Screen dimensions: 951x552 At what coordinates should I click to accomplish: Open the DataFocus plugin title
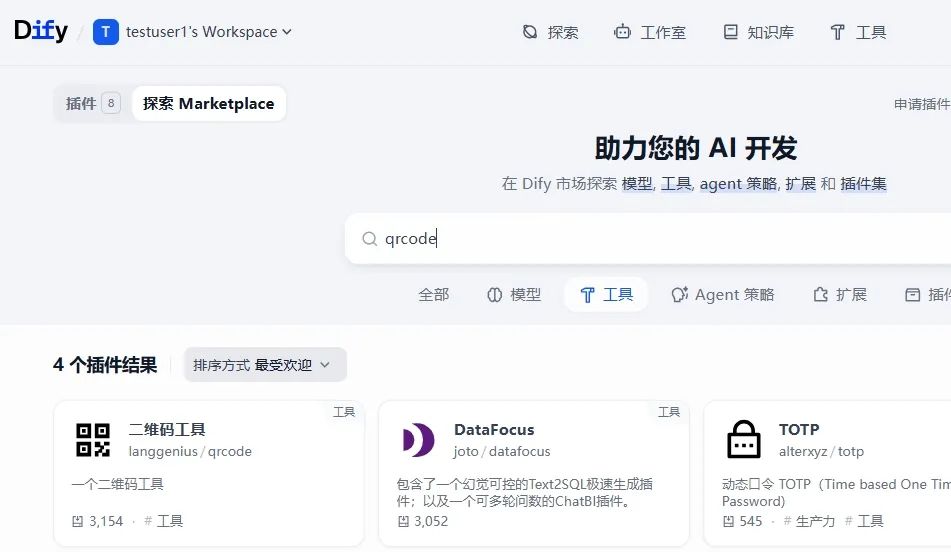tap(494, 429)
